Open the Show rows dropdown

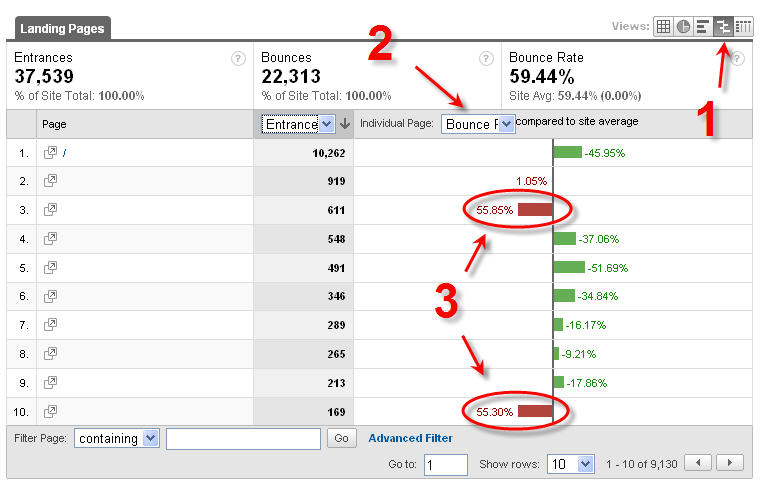tap(570, 464)
